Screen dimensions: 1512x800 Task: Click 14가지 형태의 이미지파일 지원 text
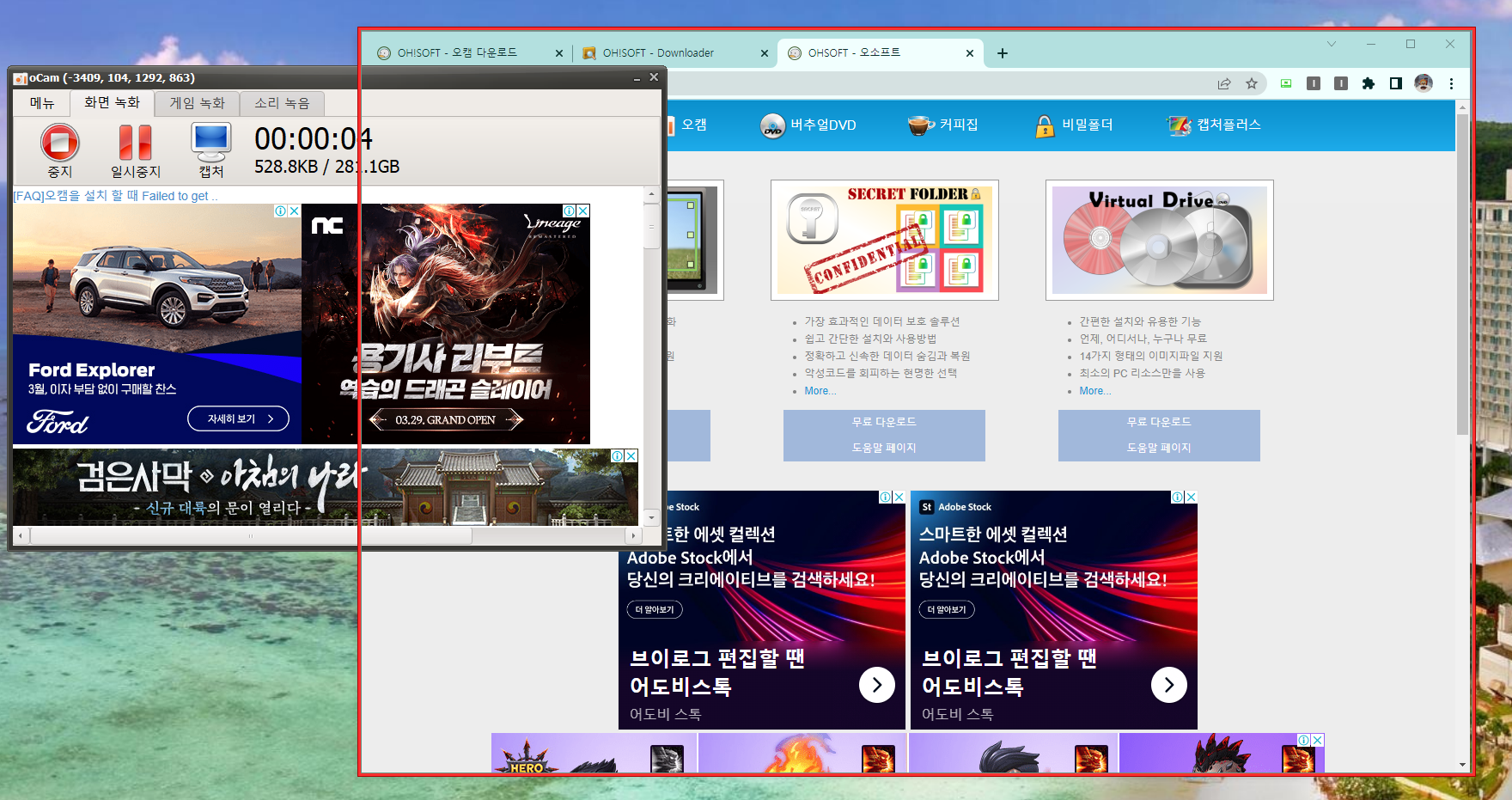[1151, 356]
